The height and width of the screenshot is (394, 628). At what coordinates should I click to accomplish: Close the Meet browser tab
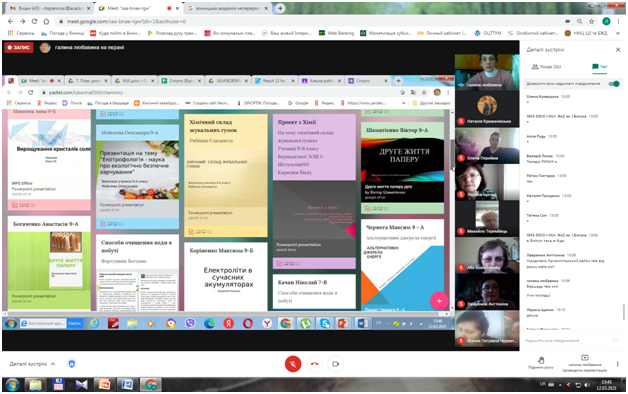pyautogui.click(x=177, y=8)
